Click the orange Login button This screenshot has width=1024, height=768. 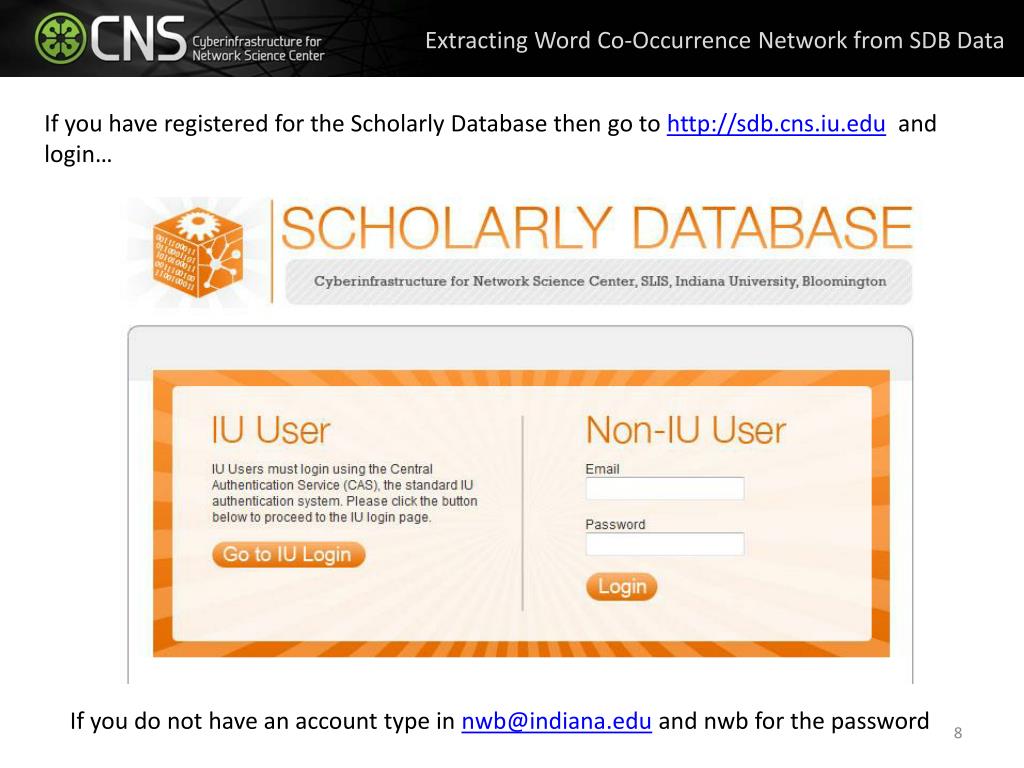[621, 586]
